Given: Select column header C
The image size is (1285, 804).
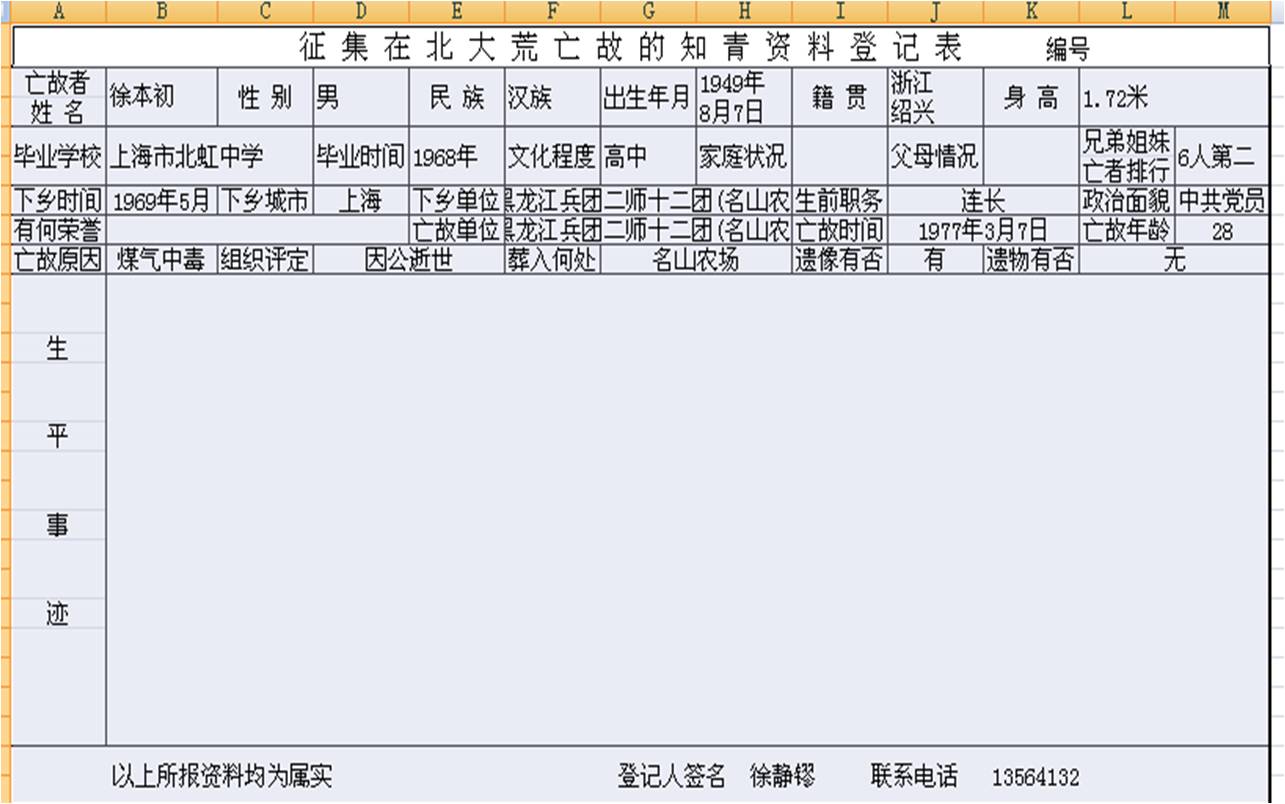Looking at the screenshot, I should (x=265, y=11).
